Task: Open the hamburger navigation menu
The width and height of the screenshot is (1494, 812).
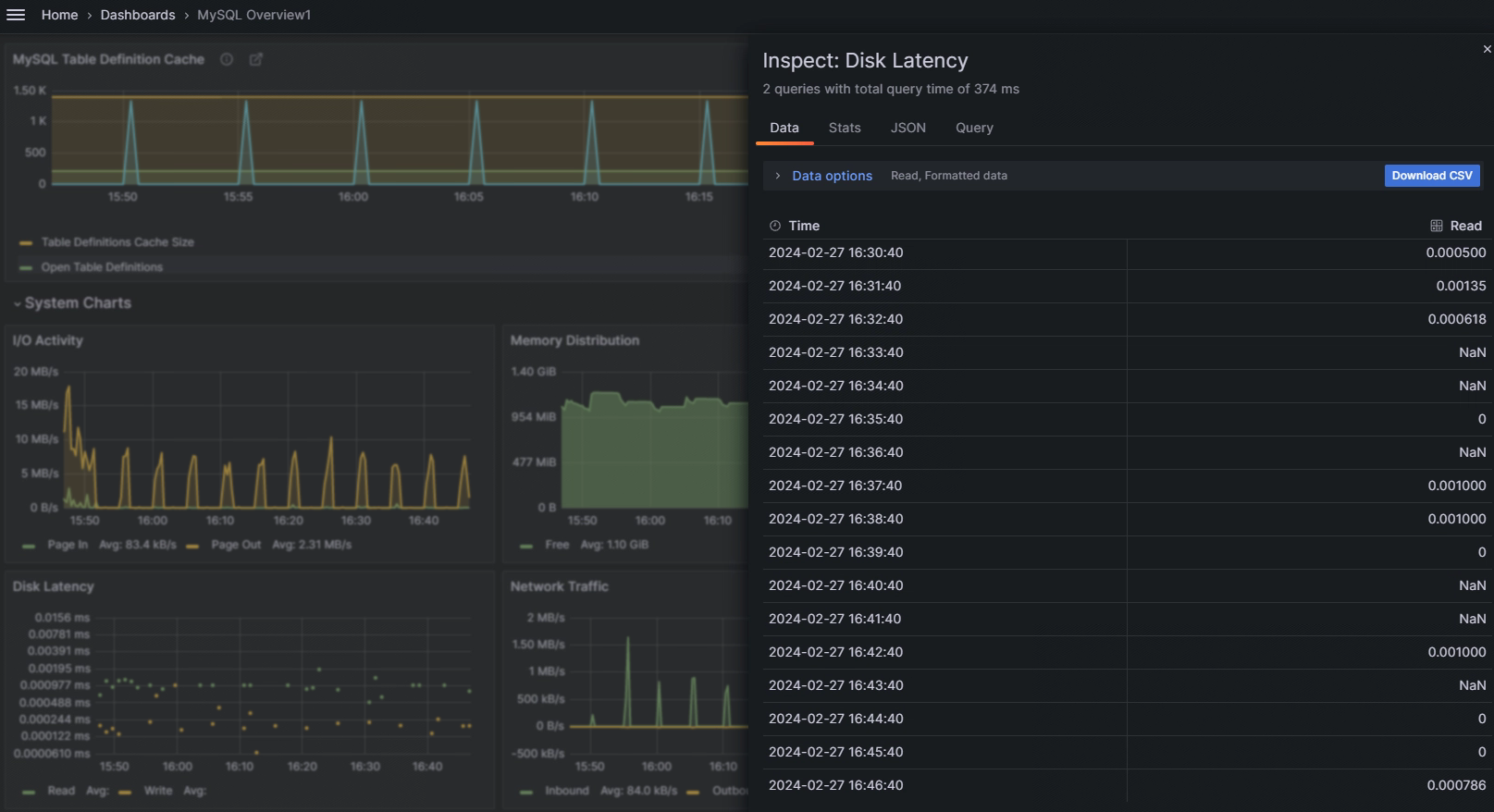Action: pos(16,15)
